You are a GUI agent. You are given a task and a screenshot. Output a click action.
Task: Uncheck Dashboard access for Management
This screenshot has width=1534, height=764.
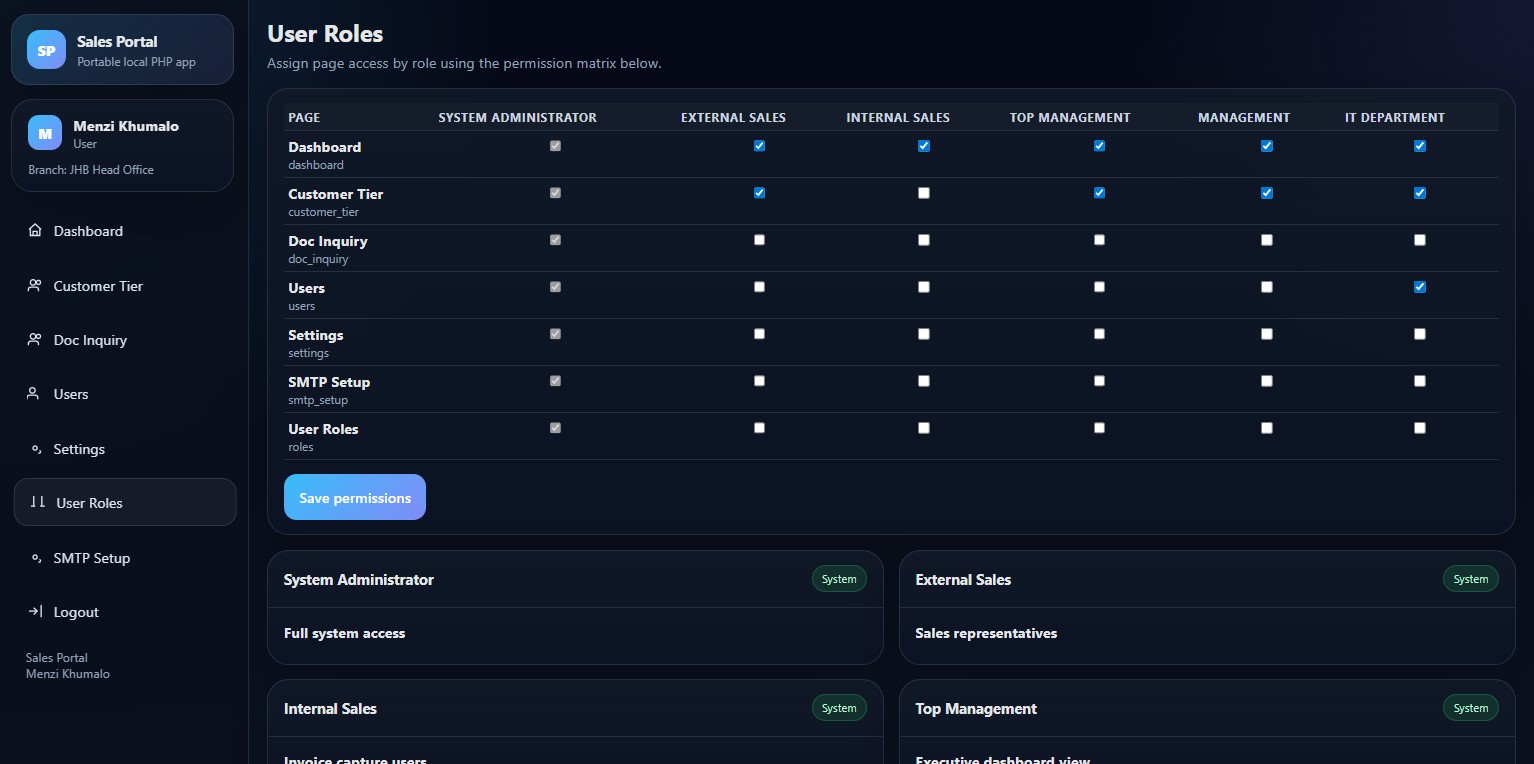point(1267,146)
